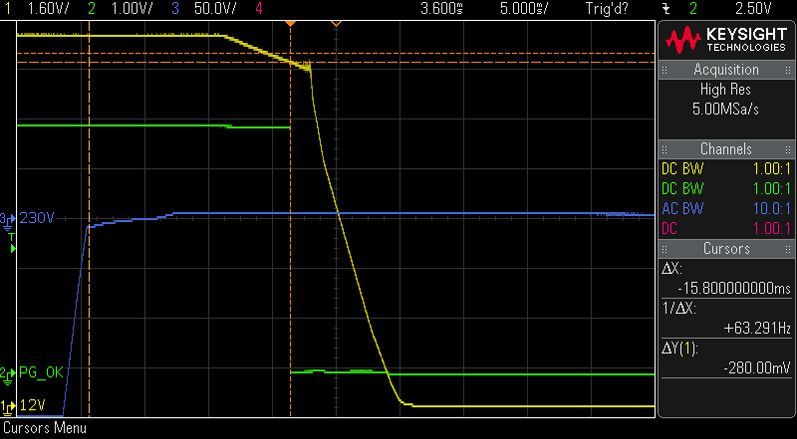Select the second orange cursor marker at top

(x=336, y=23)
